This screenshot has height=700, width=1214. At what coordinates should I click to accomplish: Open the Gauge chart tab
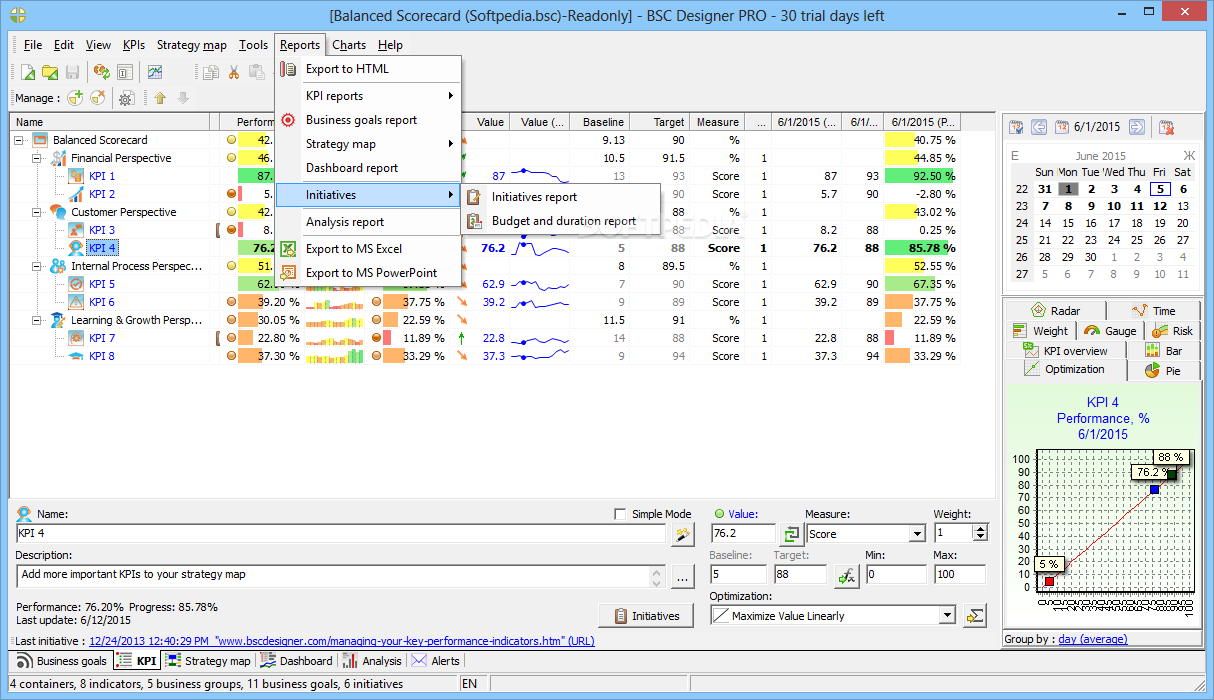point(1110,331)
